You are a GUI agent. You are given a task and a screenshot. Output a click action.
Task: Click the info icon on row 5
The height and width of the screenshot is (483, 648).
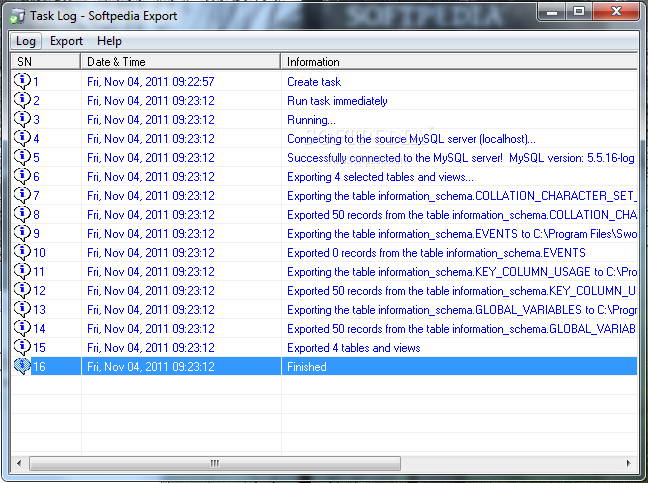click(22, 157)
